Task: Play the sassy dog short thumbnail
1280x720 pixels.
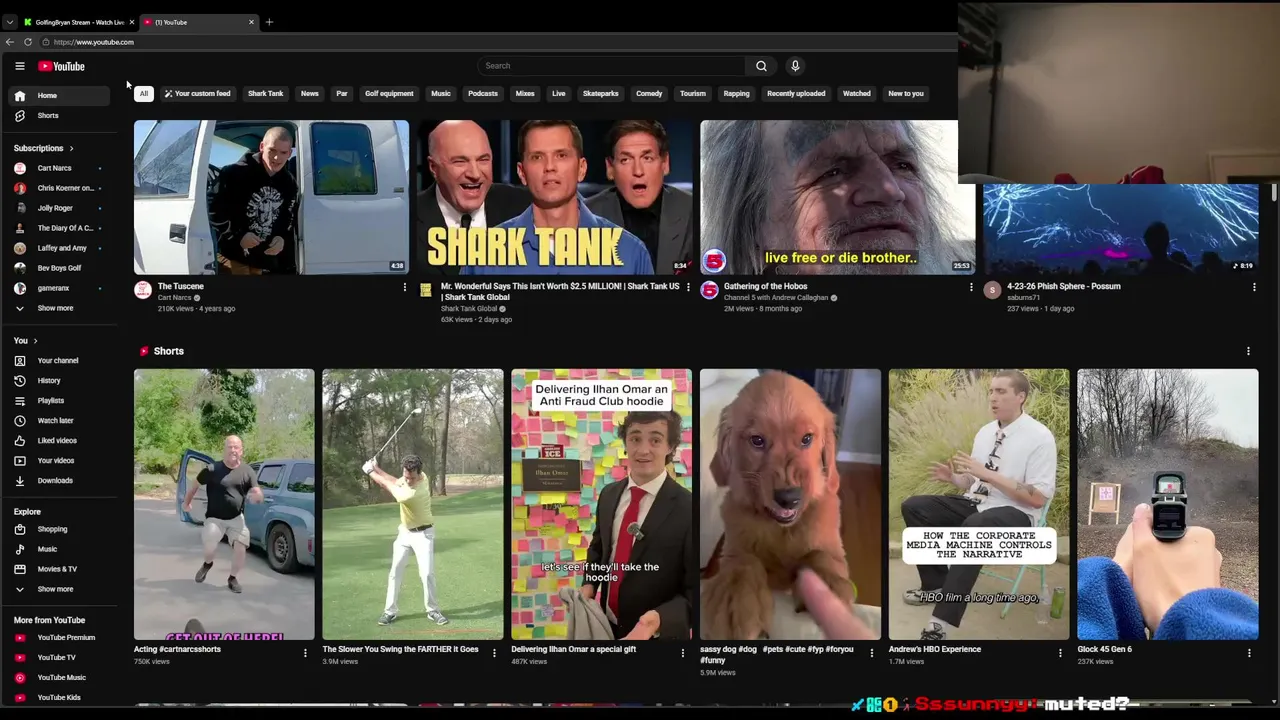Action: coord(790,504)
